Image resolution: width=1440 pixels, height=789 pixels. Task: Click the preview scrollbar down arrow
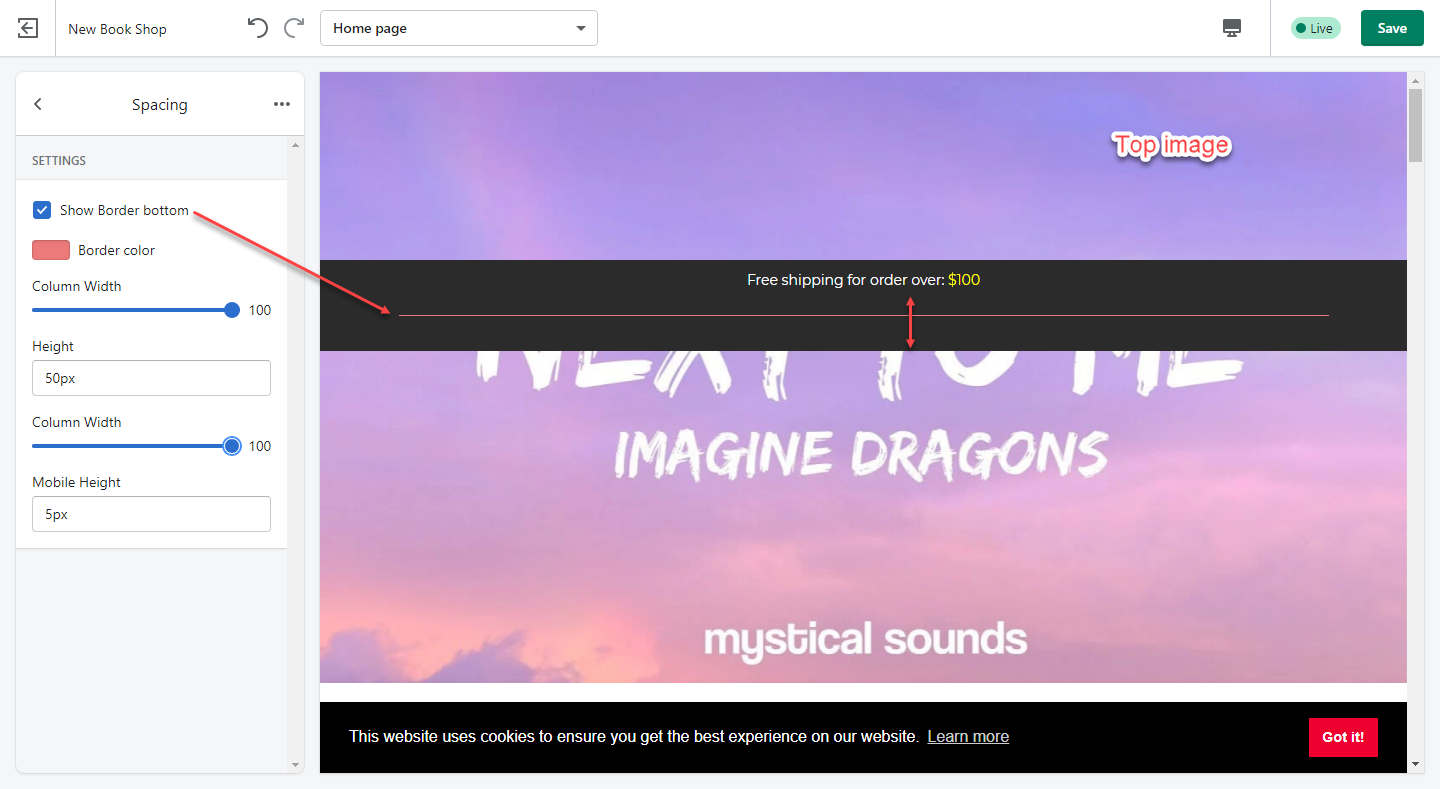[1415, 764]
